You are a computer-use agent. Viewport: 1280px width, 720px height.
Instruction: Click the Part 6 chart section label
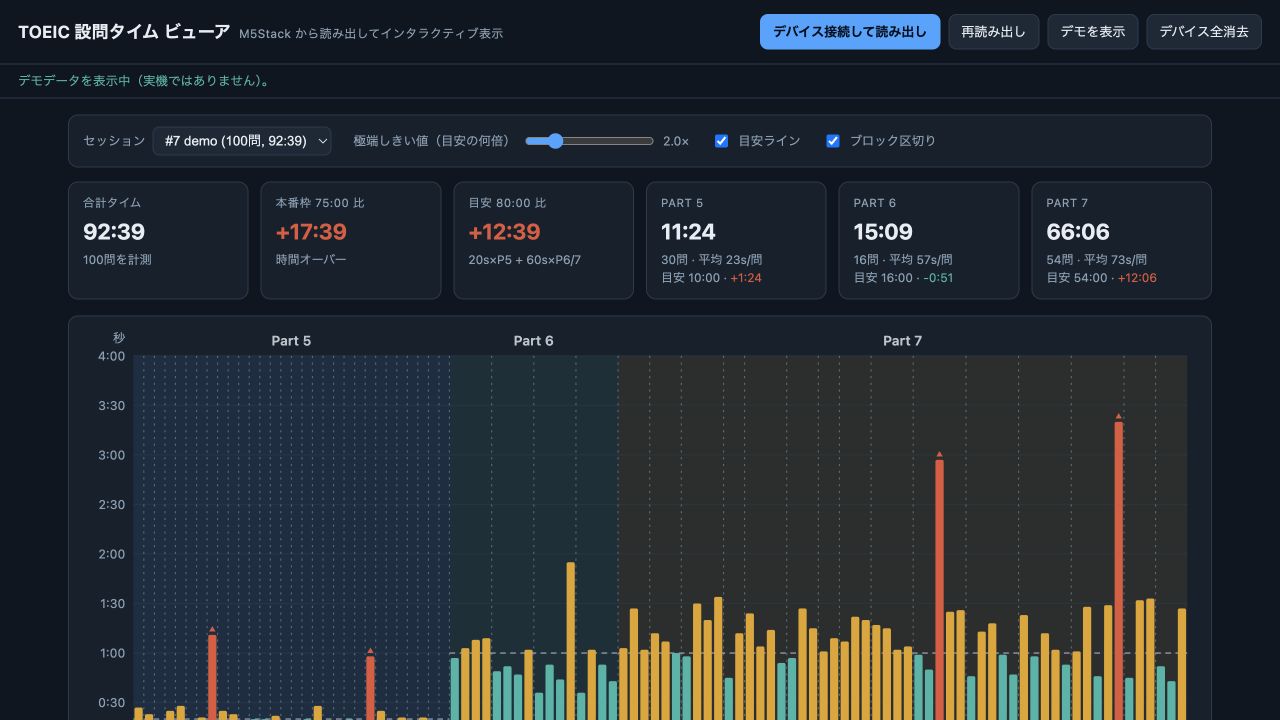(x=533, y=341)
